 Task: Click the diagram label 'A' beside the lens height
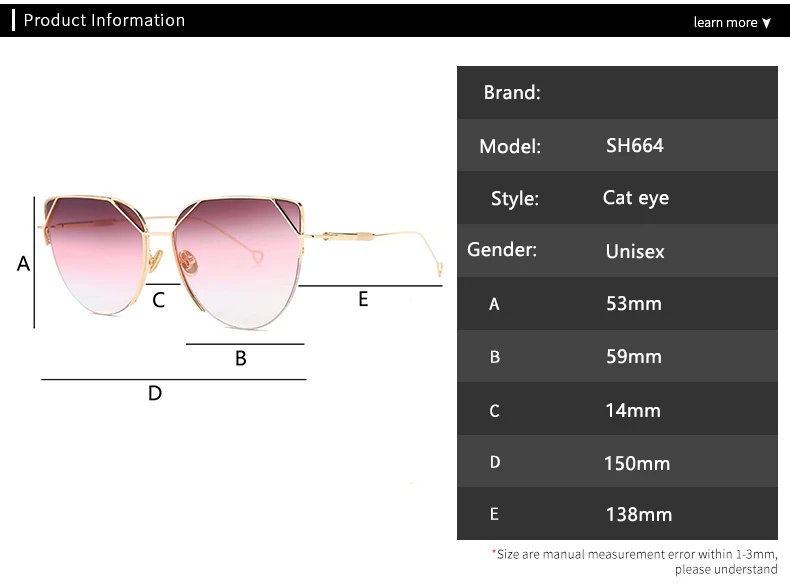click(x=23, y=264)
